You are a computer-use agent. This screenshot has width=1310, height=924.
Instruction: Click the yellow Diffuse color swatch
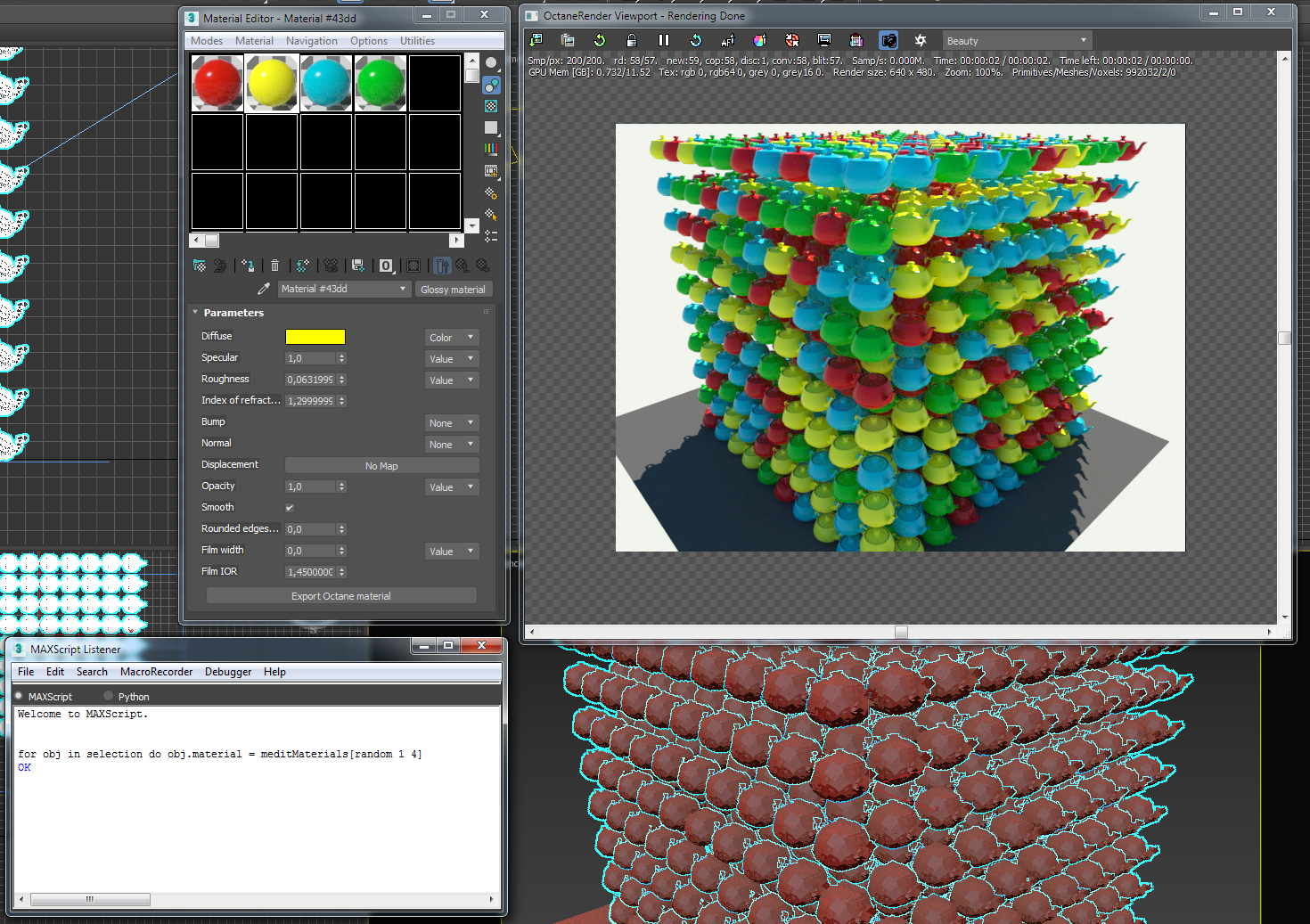pyautogui.click(x=315, y=336)
